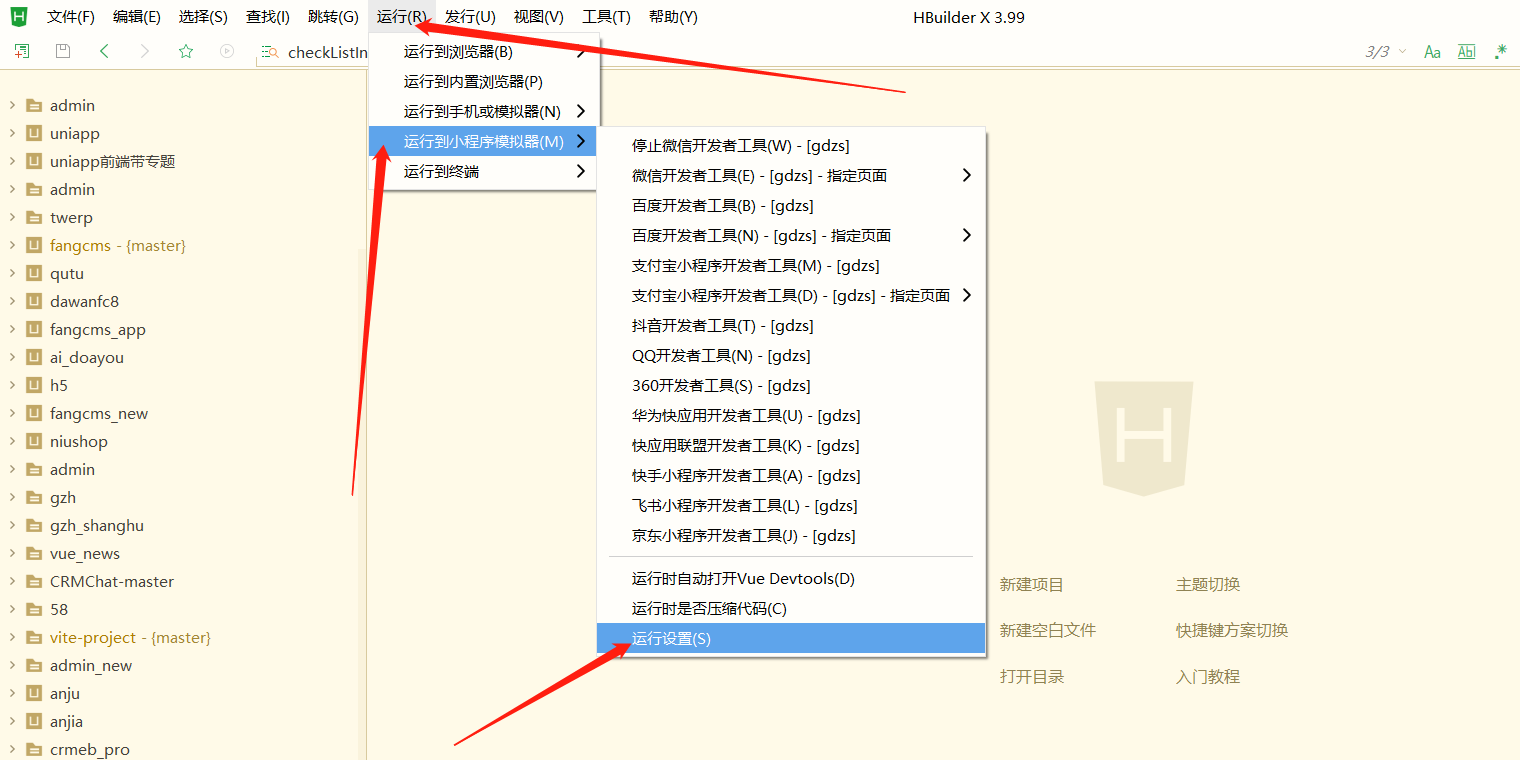Click the anju project icon
Screen dimensions: 1520x760
[x=34, y=693]
